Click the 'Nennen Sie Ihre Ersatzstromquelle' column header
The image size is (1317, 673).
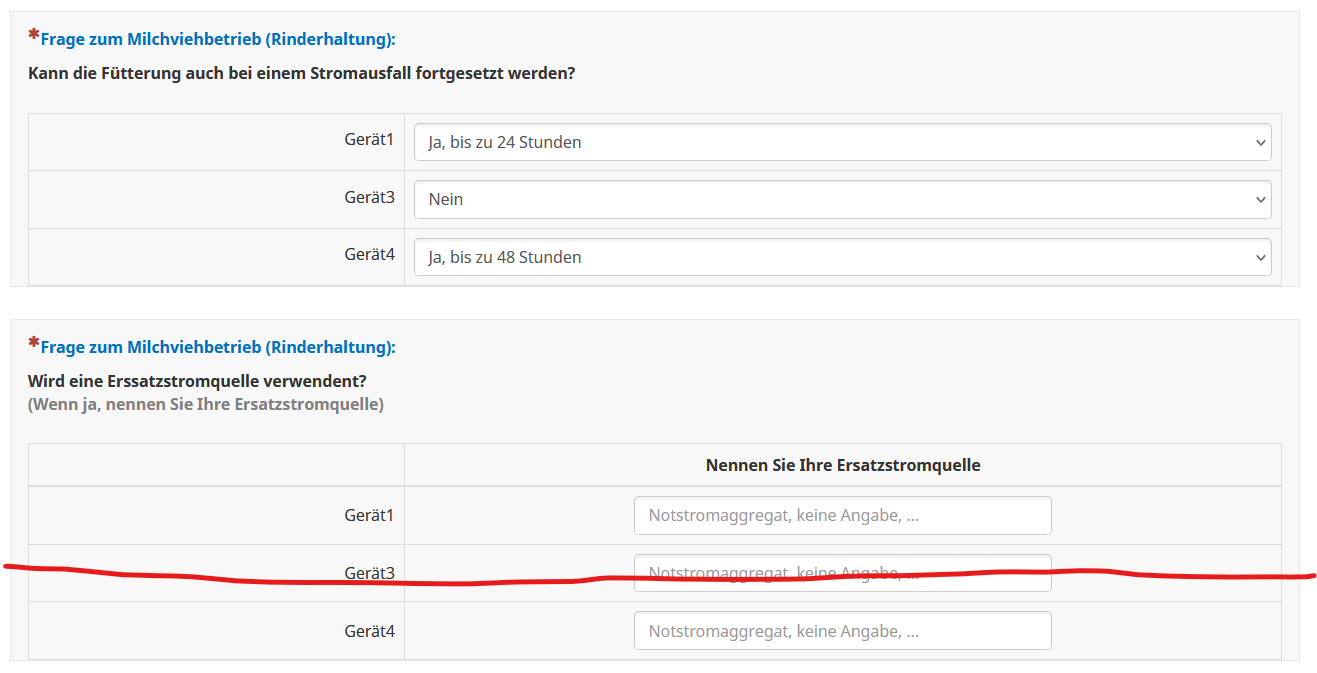(842, 465)
